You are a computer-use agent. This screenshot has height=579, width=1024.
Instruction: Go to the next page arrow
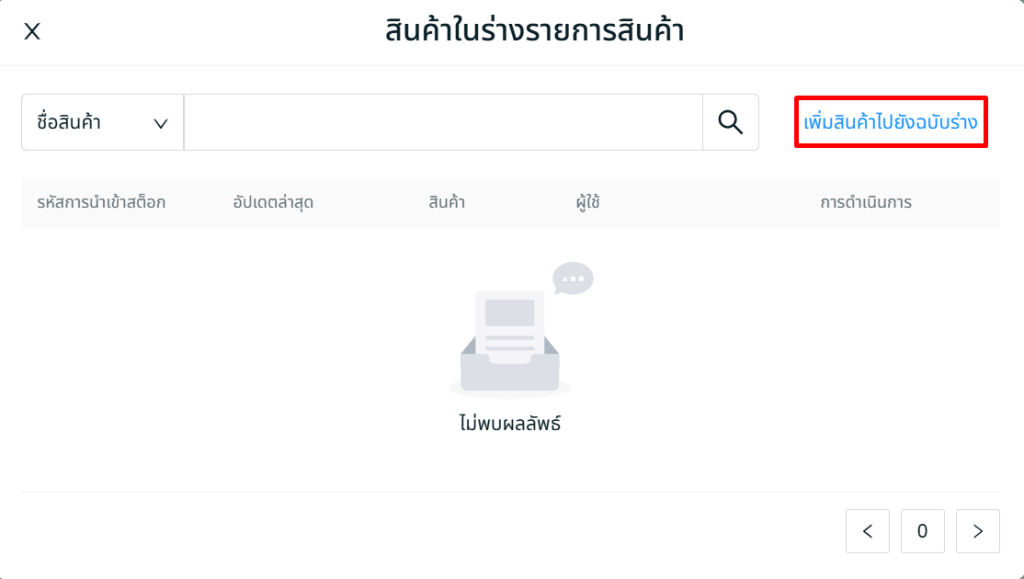(x=978, y=531)
